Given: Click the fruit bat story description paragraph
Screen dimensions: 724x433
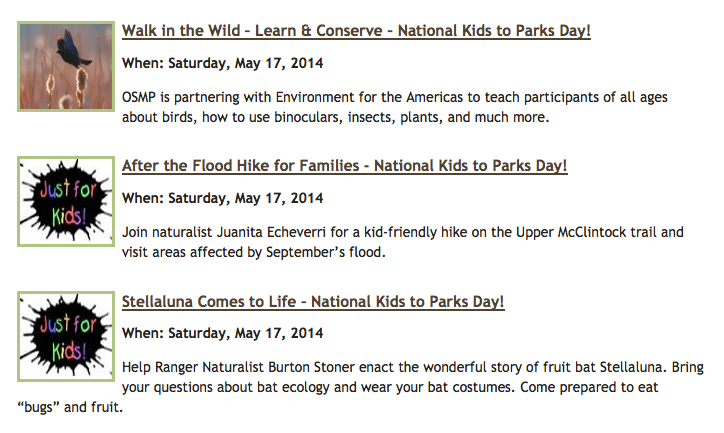Looking at the screenshot, I should pyautogui.click(x=400, y=376).
